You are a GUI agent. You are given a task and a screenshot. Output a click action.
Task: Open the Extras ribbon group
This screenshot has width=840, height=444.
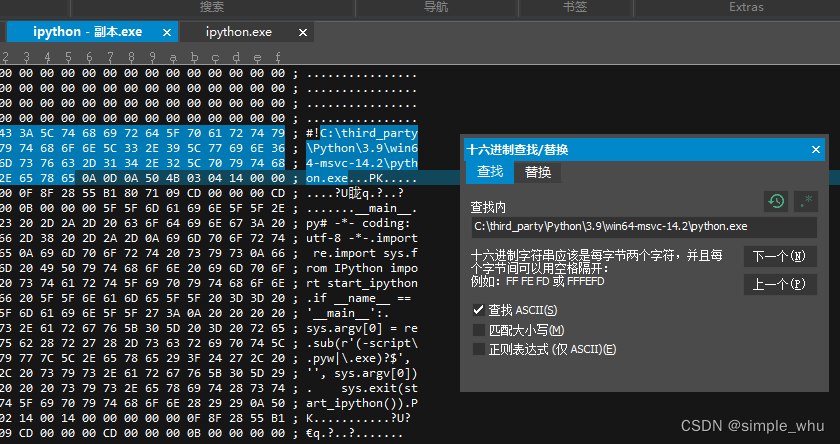click(746, 7)
